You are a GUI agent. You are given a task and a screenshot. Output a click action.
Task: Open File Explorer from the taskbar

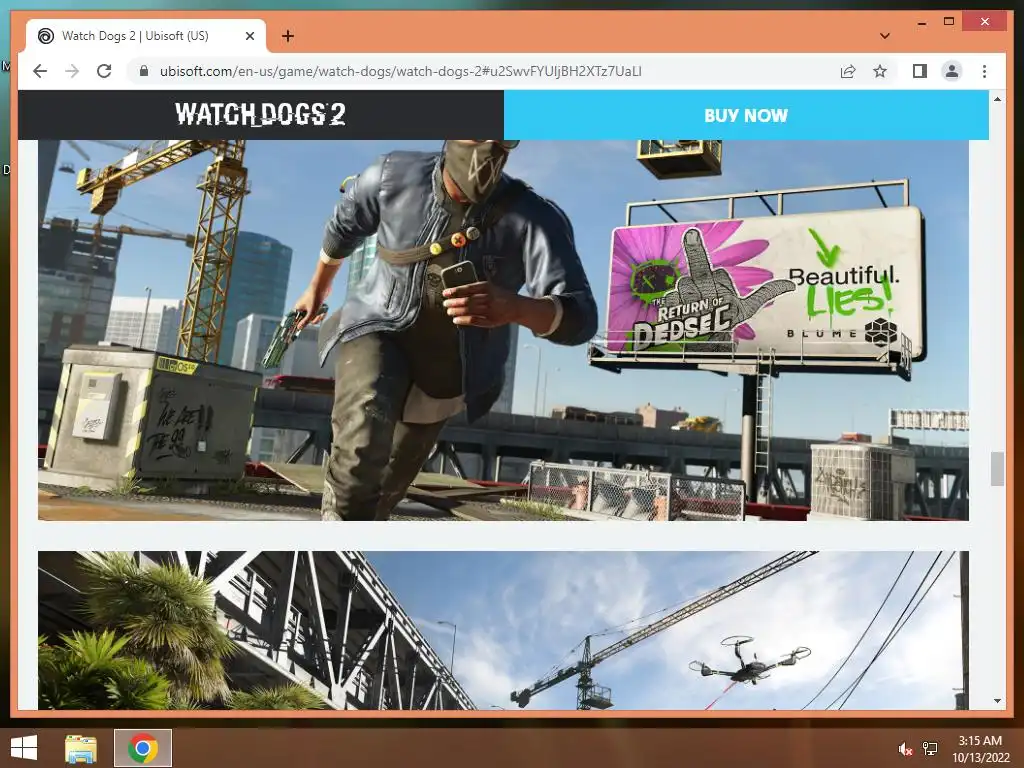81,748
